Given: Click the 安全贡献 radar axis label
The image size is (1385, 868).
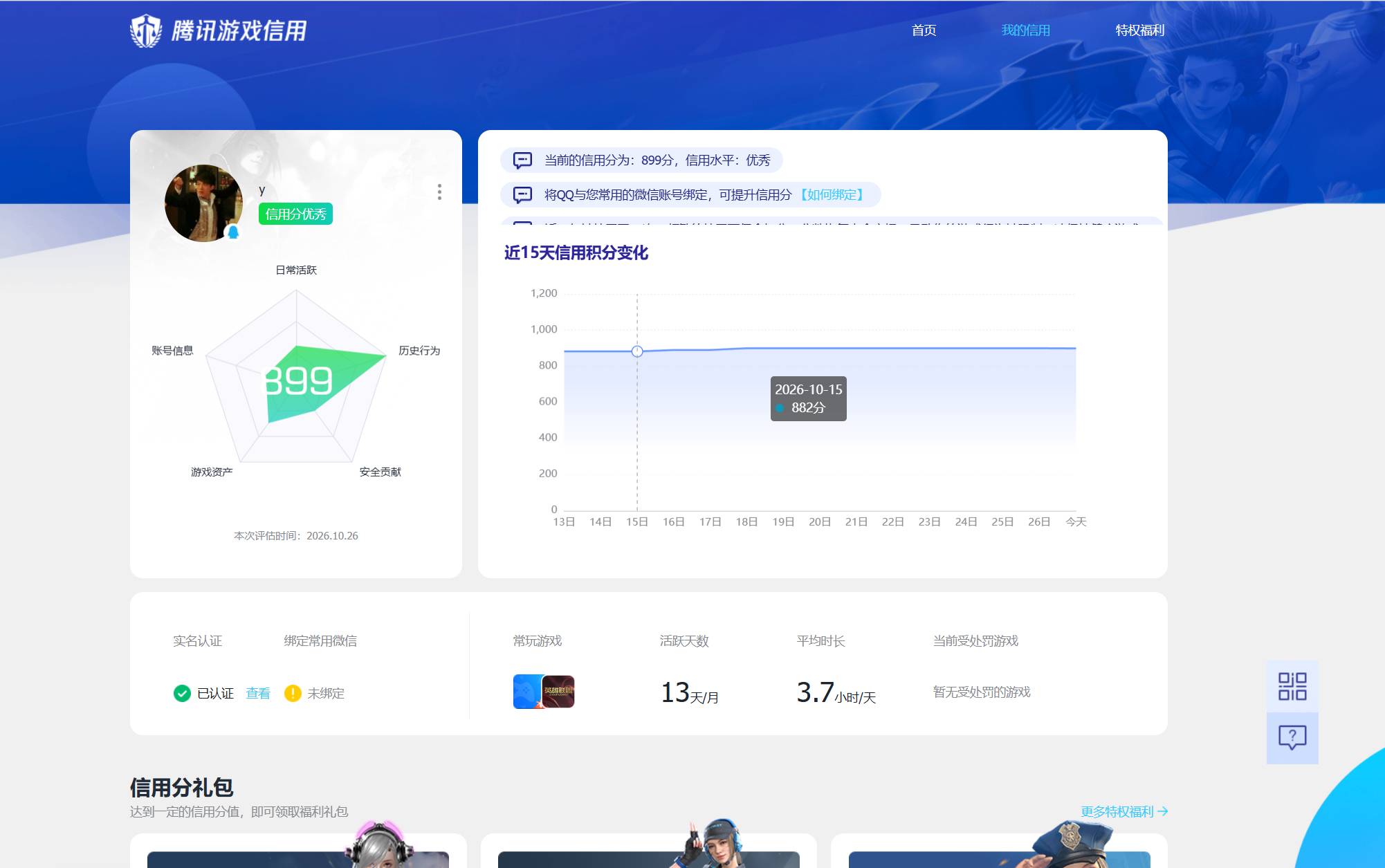Looking at the screenshot, I should coord(380,472).
